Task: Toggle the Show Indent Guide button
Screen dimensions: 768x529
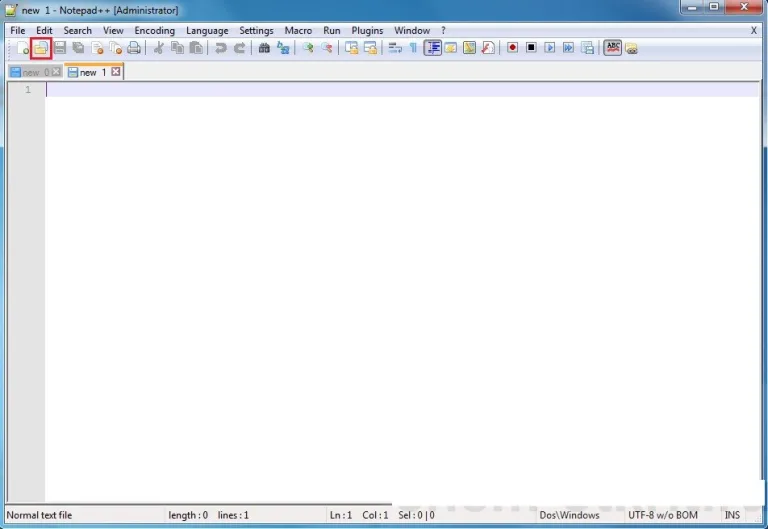Action: coord(432,48)
